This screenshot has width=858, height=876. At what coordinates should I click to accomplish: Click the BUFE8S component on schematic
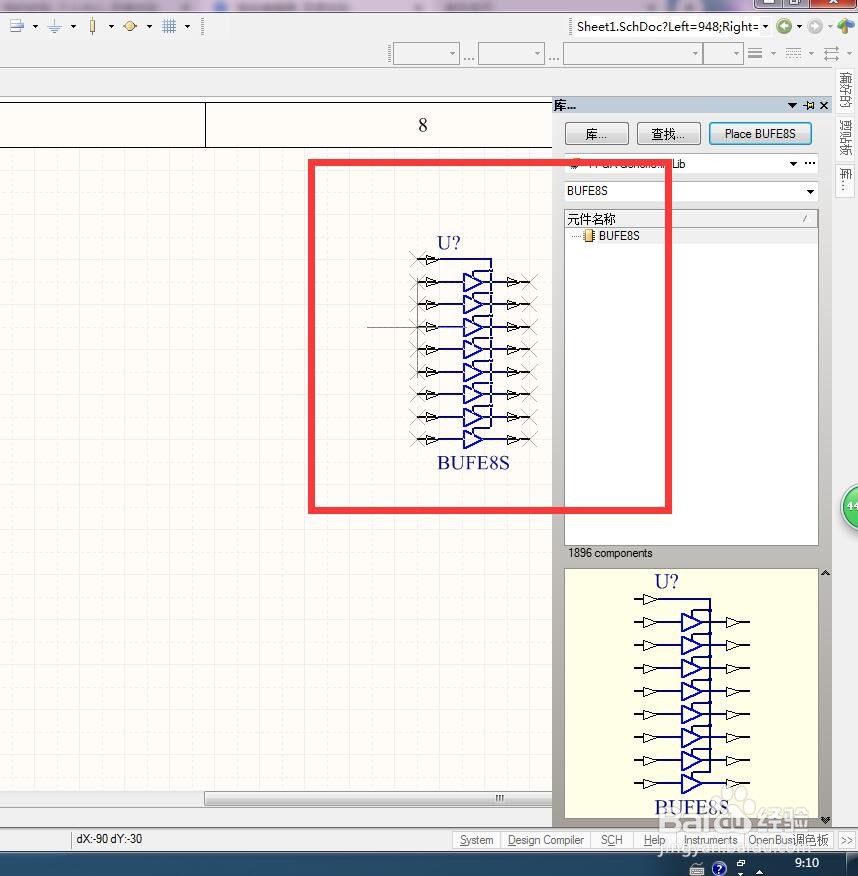[x=474, y=349]
